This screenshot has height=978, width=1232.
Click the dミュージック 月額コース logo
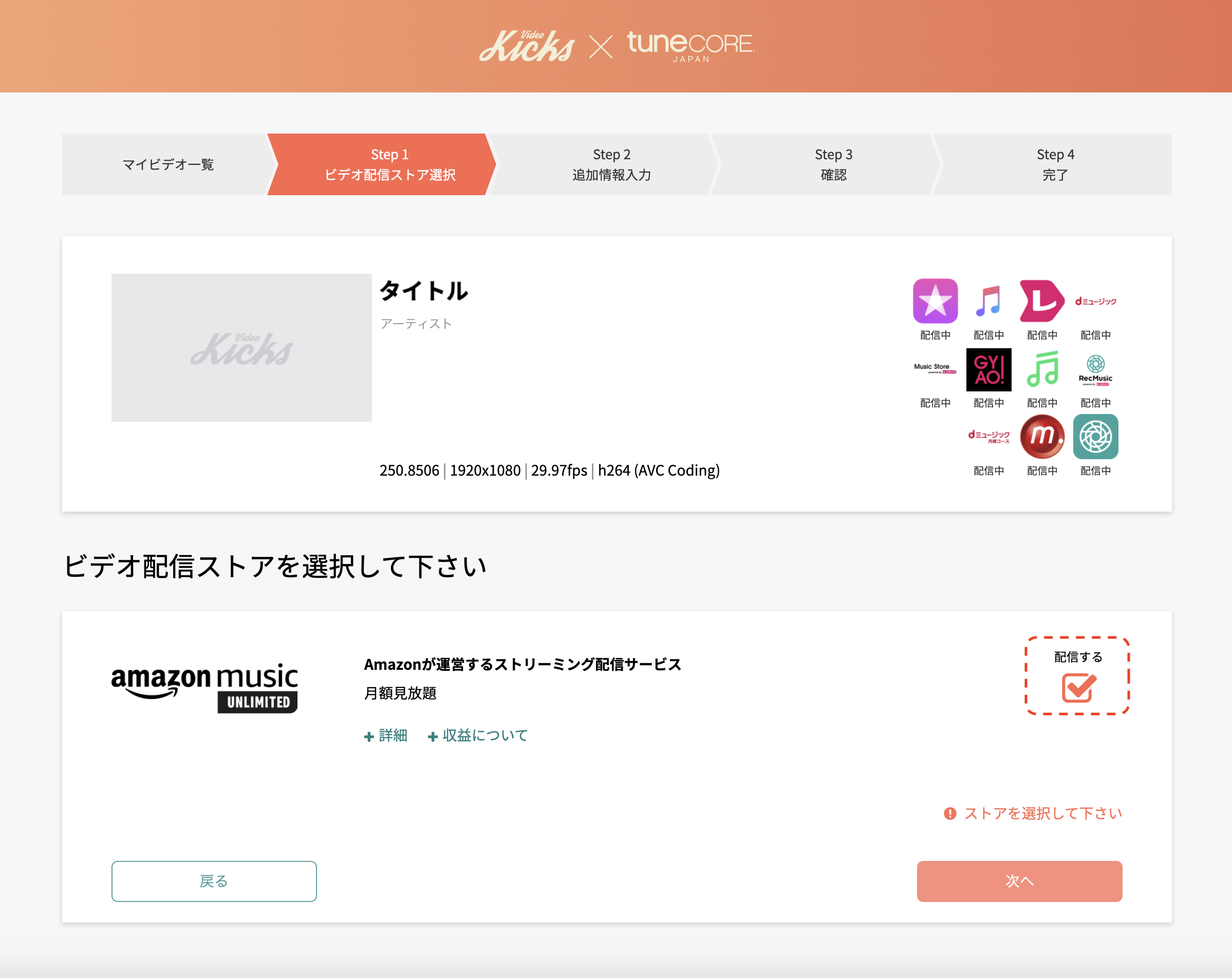(988, 437)
